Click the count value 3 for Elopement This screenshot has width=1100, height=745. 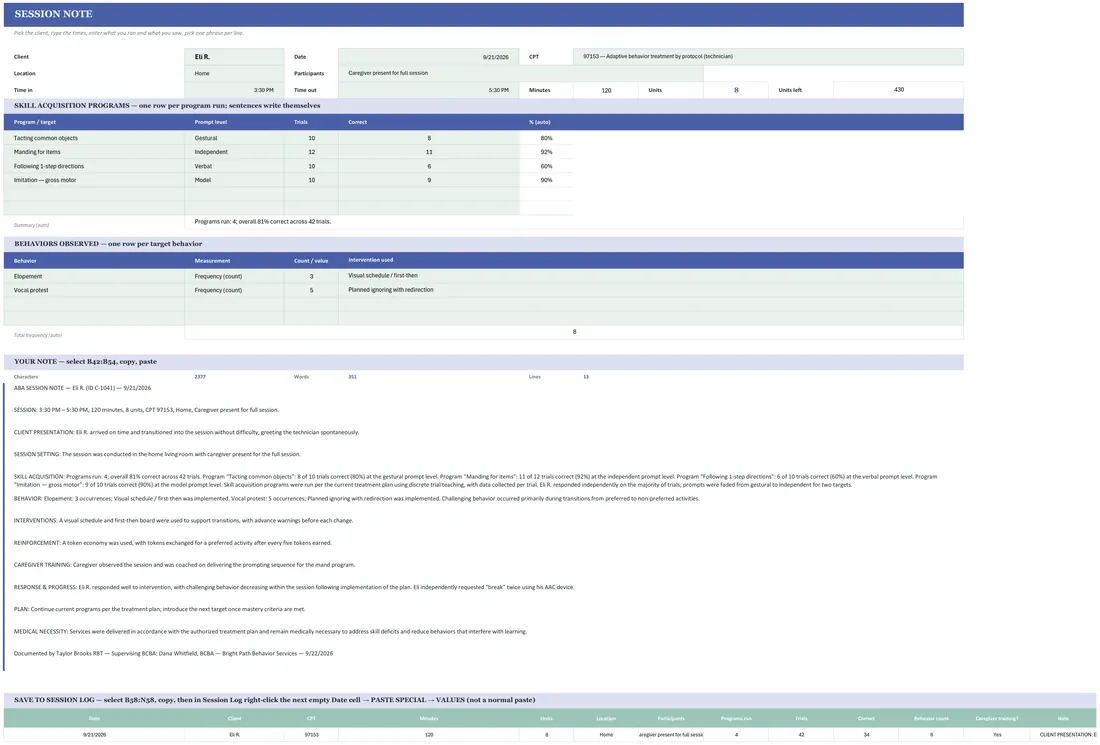pos(311,276)
